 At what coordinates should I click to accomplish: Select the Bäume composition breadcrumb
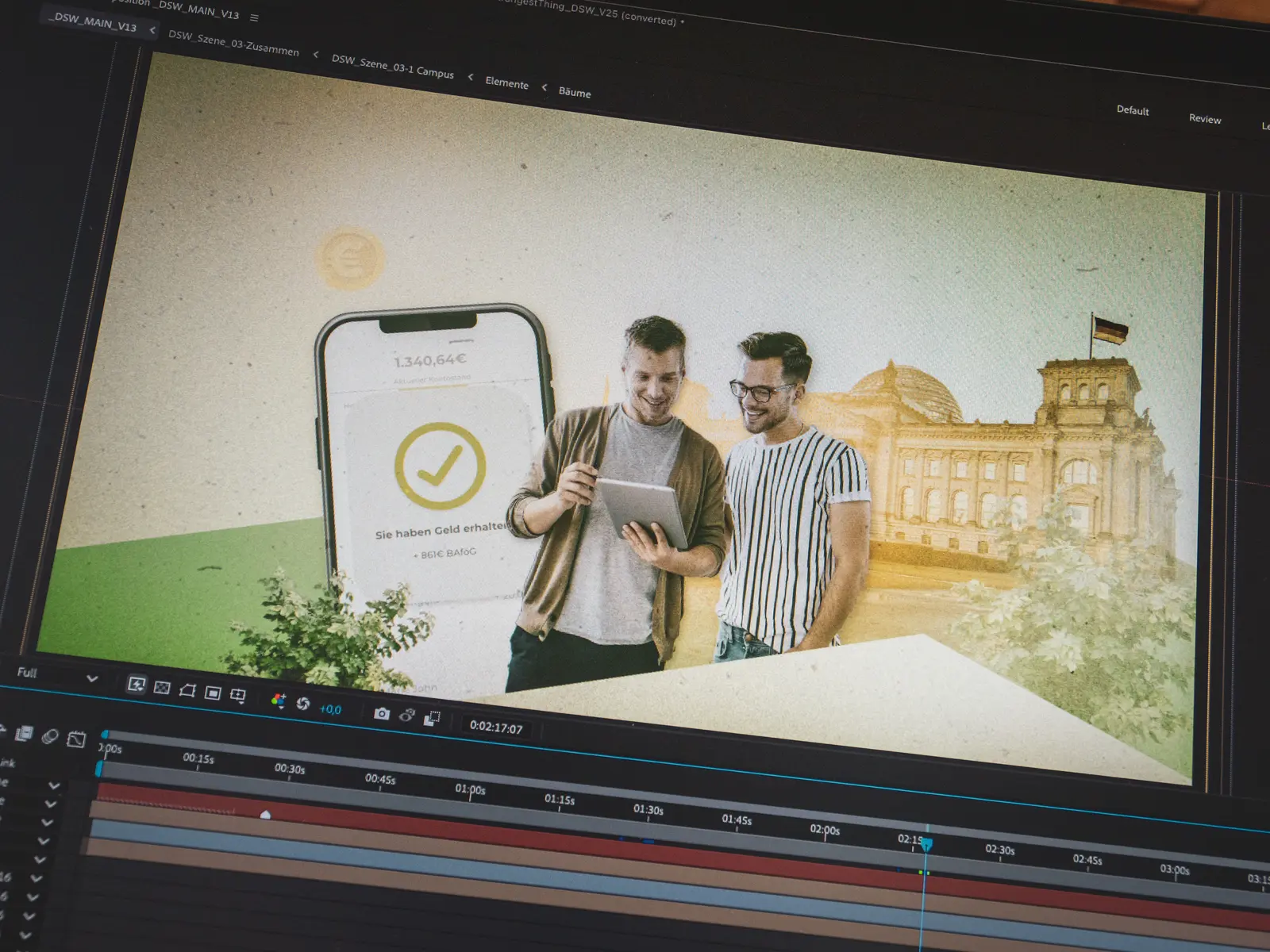click(x=575, y=92)
